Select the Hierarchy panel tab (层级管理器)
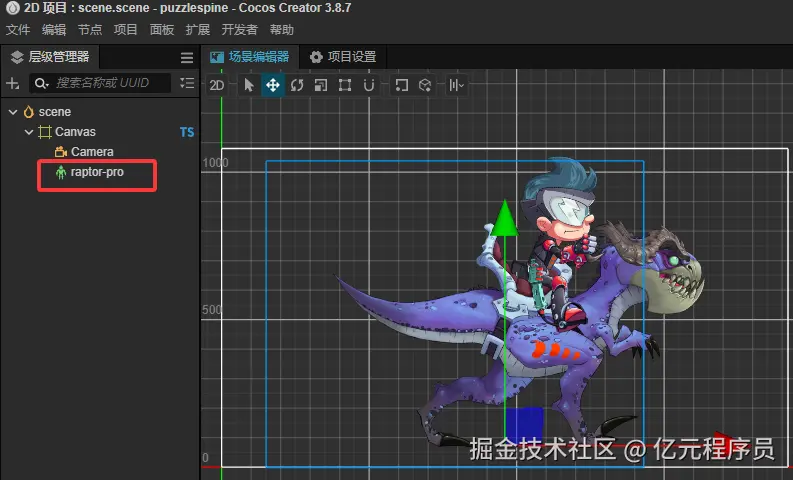Image resolution: width=793 pixels, height=480 pixels. pos(50,57)
